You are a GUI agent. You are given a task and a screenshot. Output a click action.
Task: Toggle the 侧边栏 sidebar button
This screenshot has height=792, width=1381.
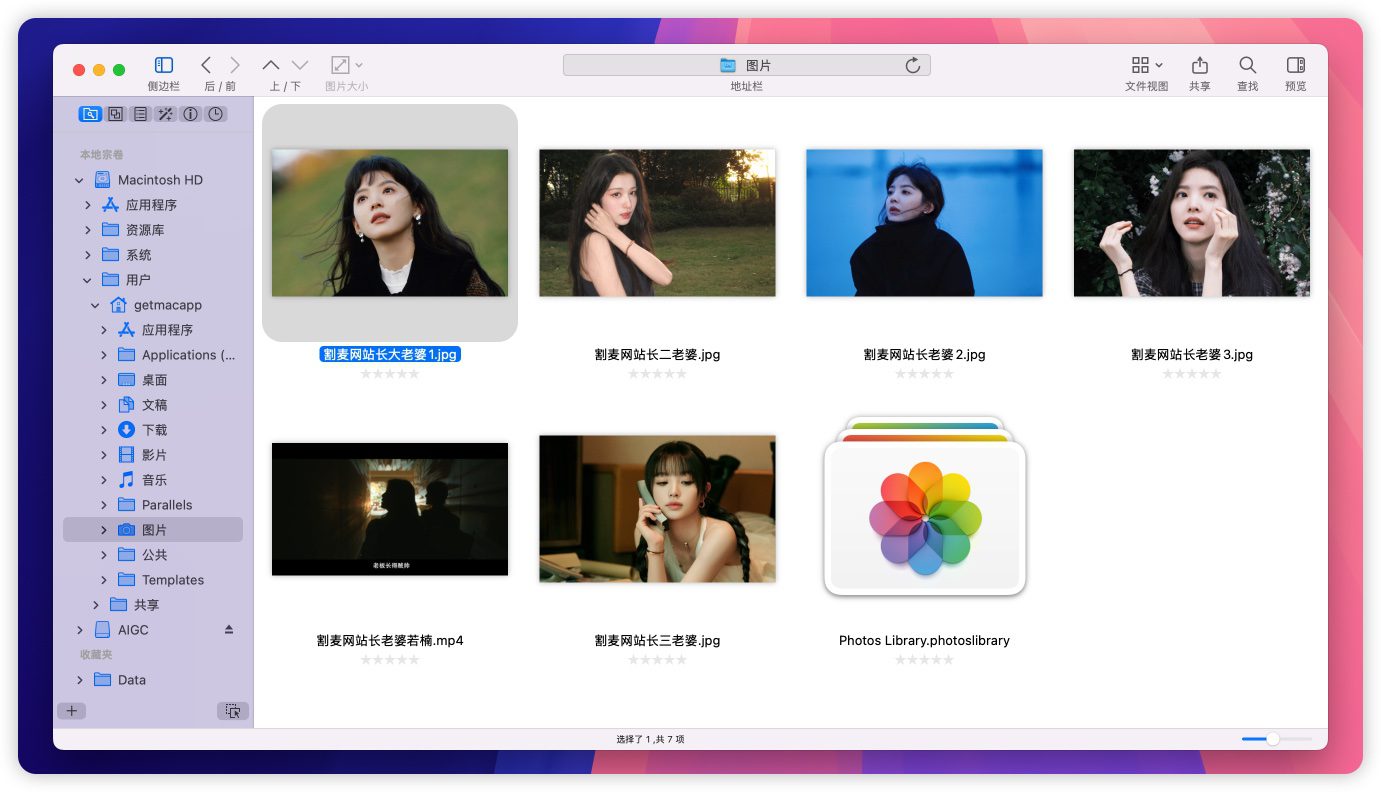(x=164, y=65)
